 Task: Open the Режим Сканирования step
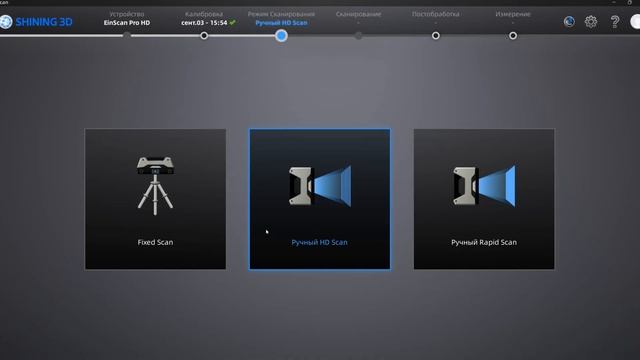[281, 14]
